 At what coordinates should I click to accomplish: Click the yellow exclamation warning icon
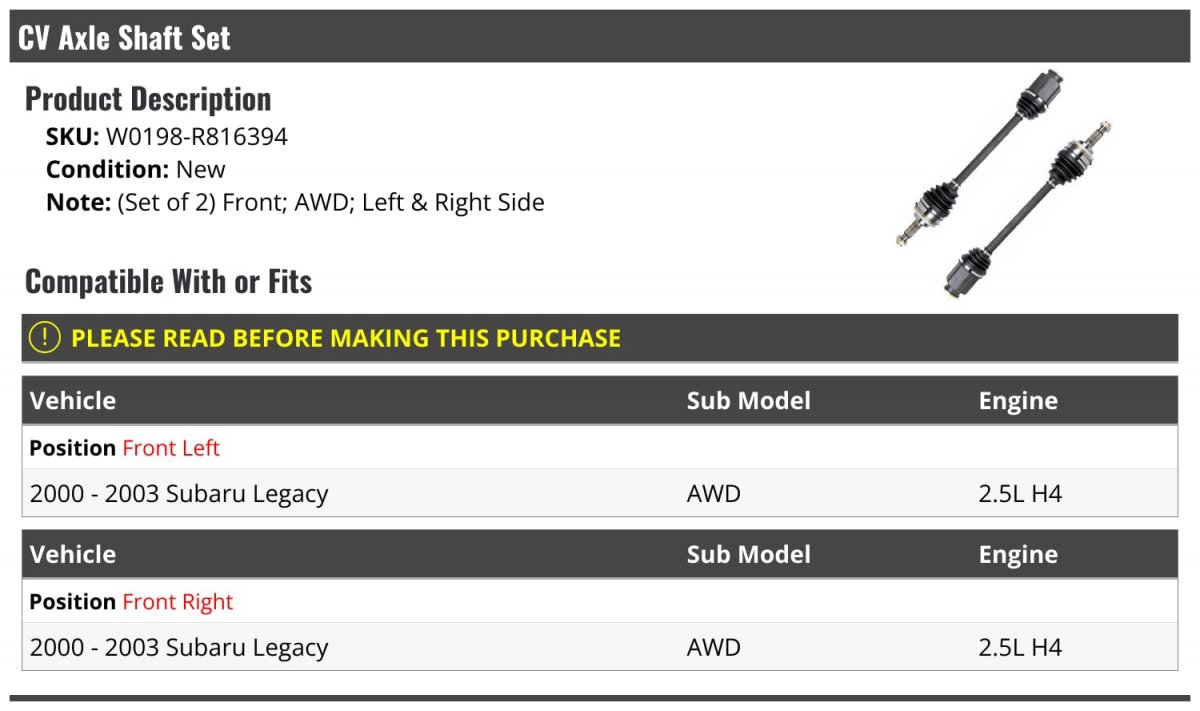tap(45, 338)
